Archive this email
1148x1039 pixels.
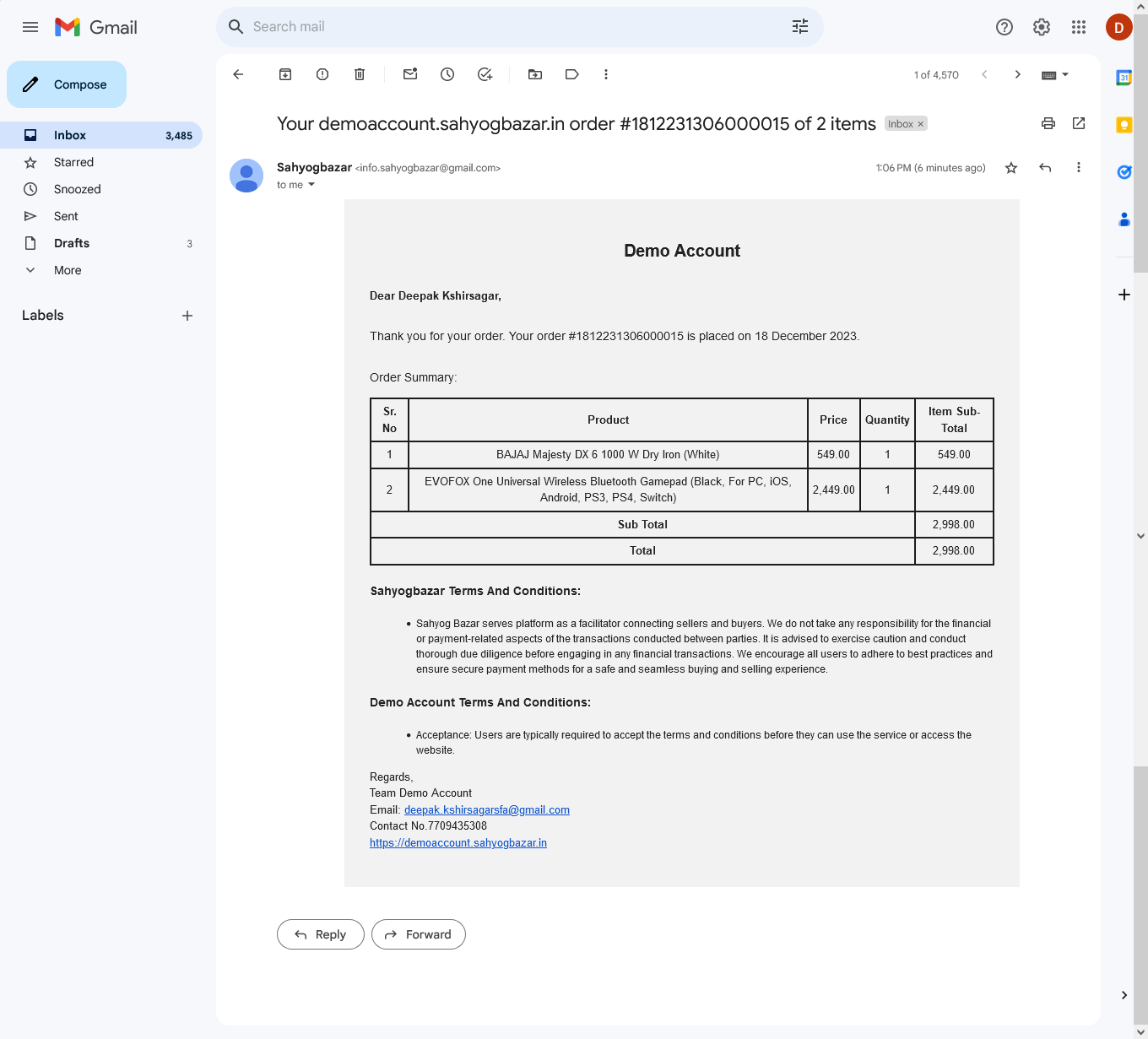point(285,74)
